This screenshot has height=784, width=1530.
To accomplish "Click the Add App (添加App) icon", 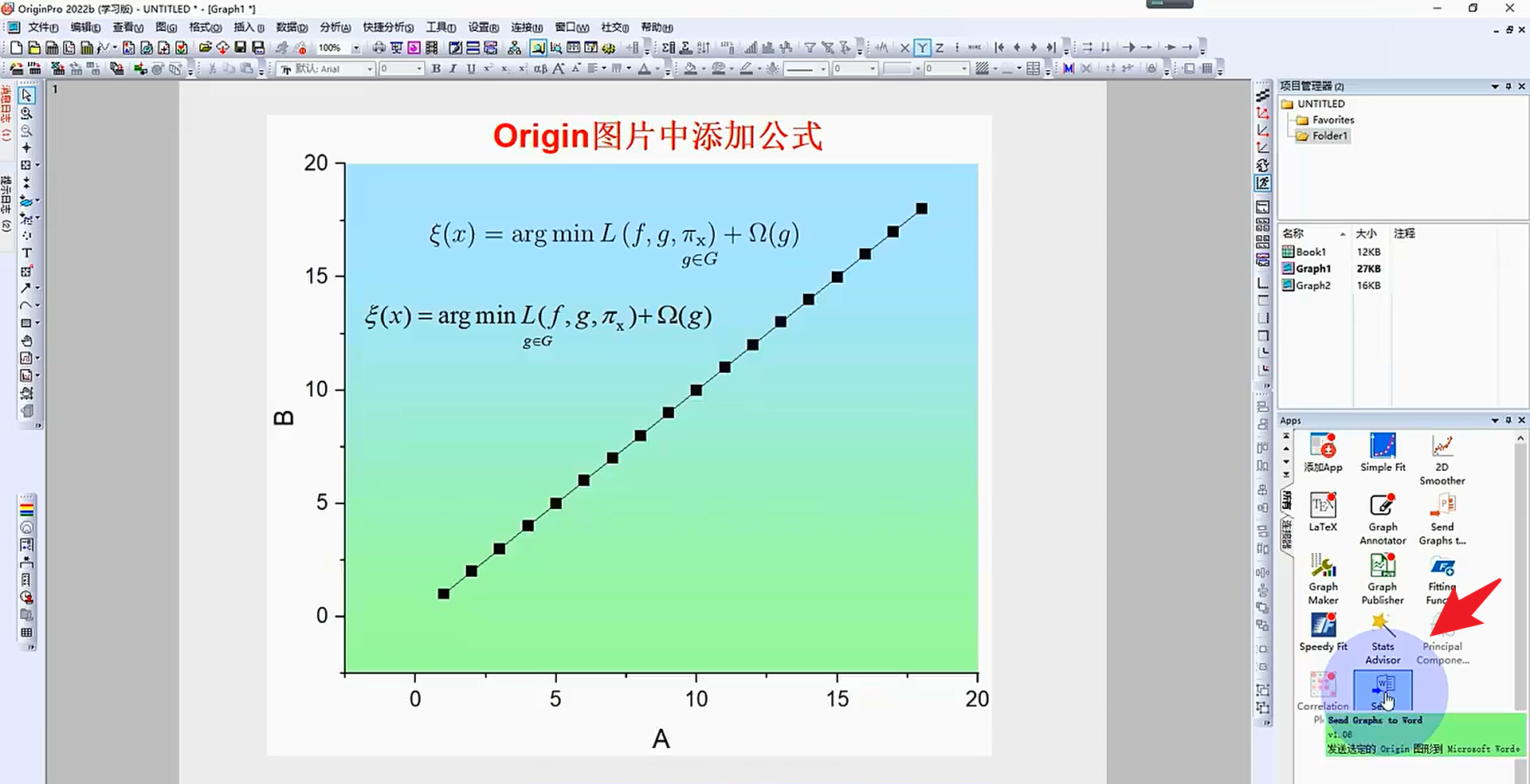I will click(x=1323, y=453).
